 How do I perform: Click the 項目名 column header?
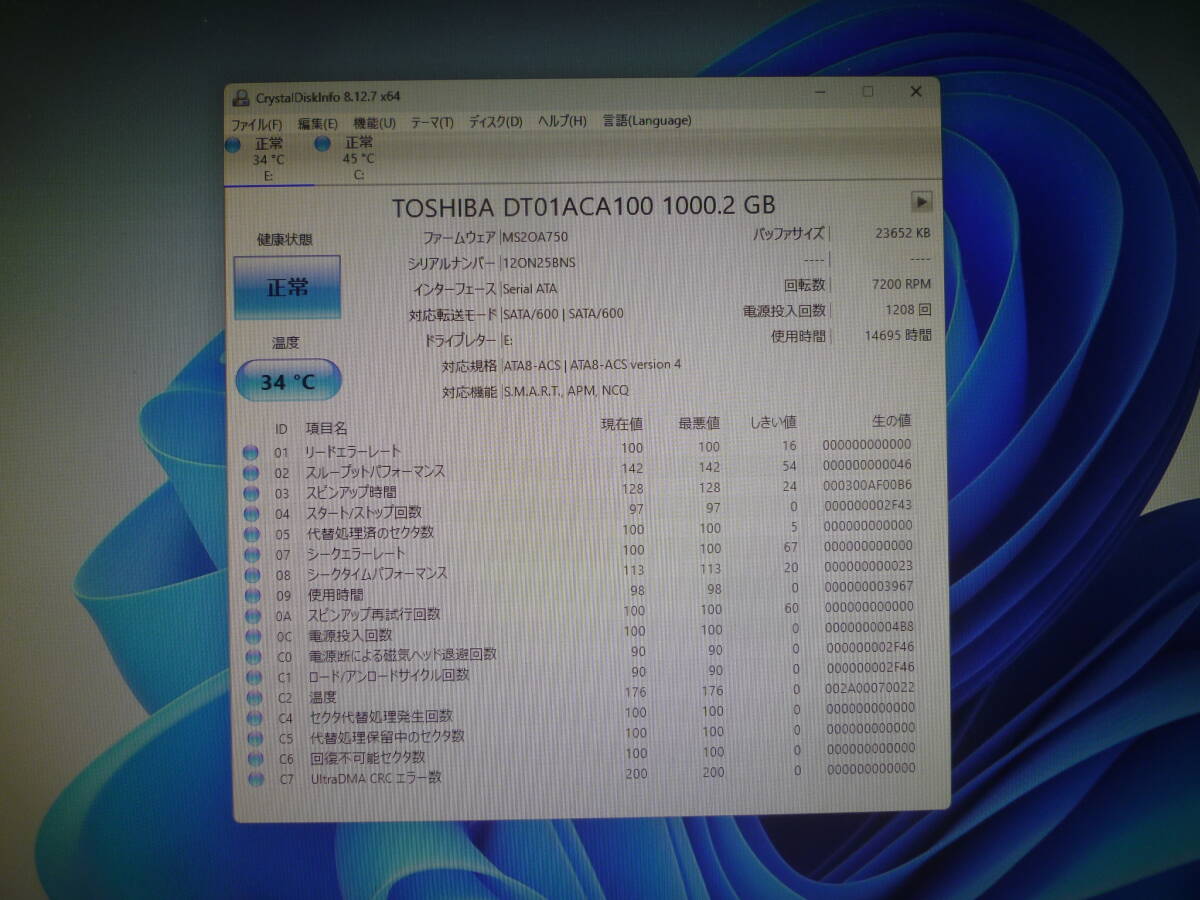pyautogui.click(x=326, y=428)
